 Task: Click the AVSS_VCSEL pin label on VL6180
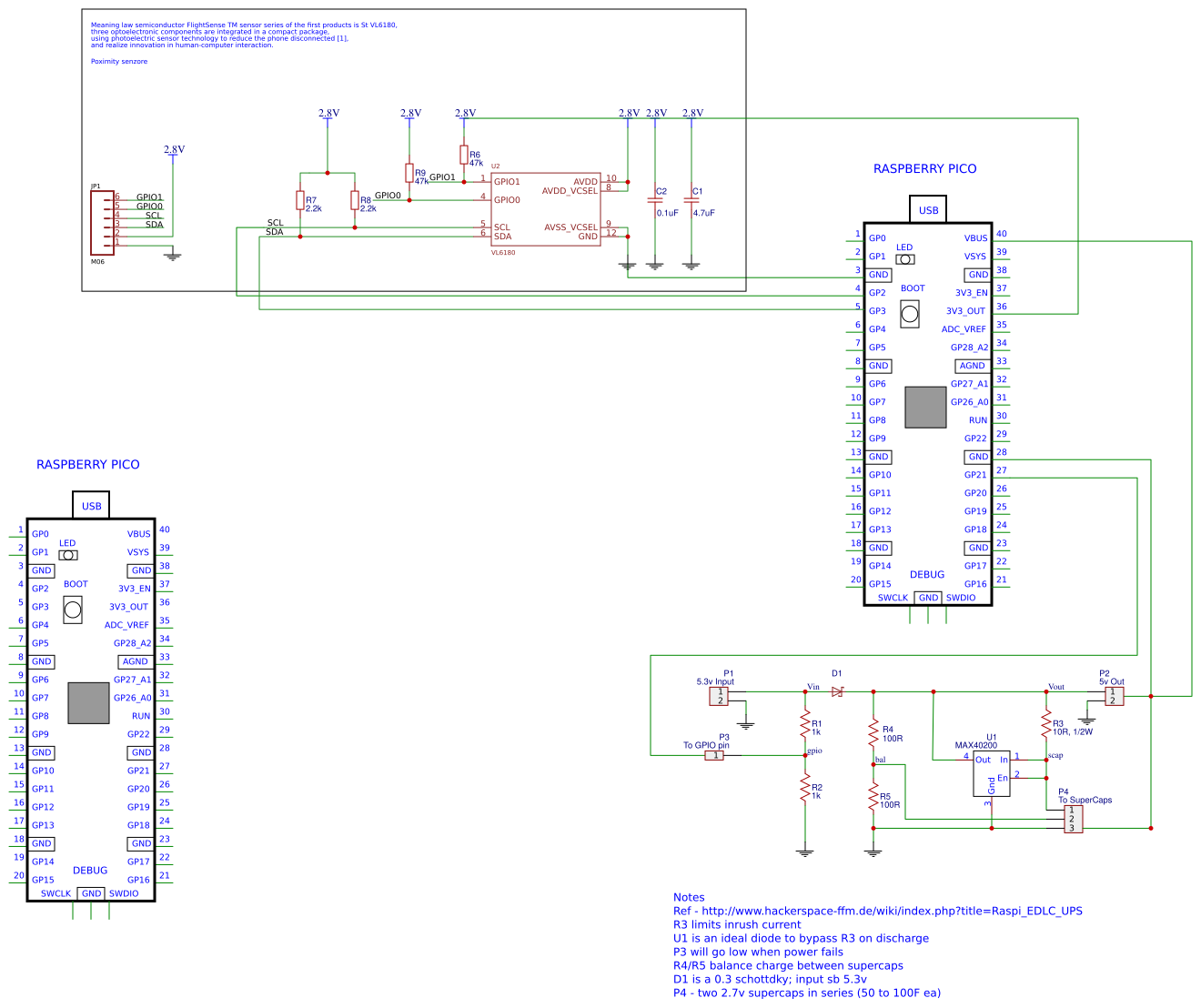click(570, 227)
